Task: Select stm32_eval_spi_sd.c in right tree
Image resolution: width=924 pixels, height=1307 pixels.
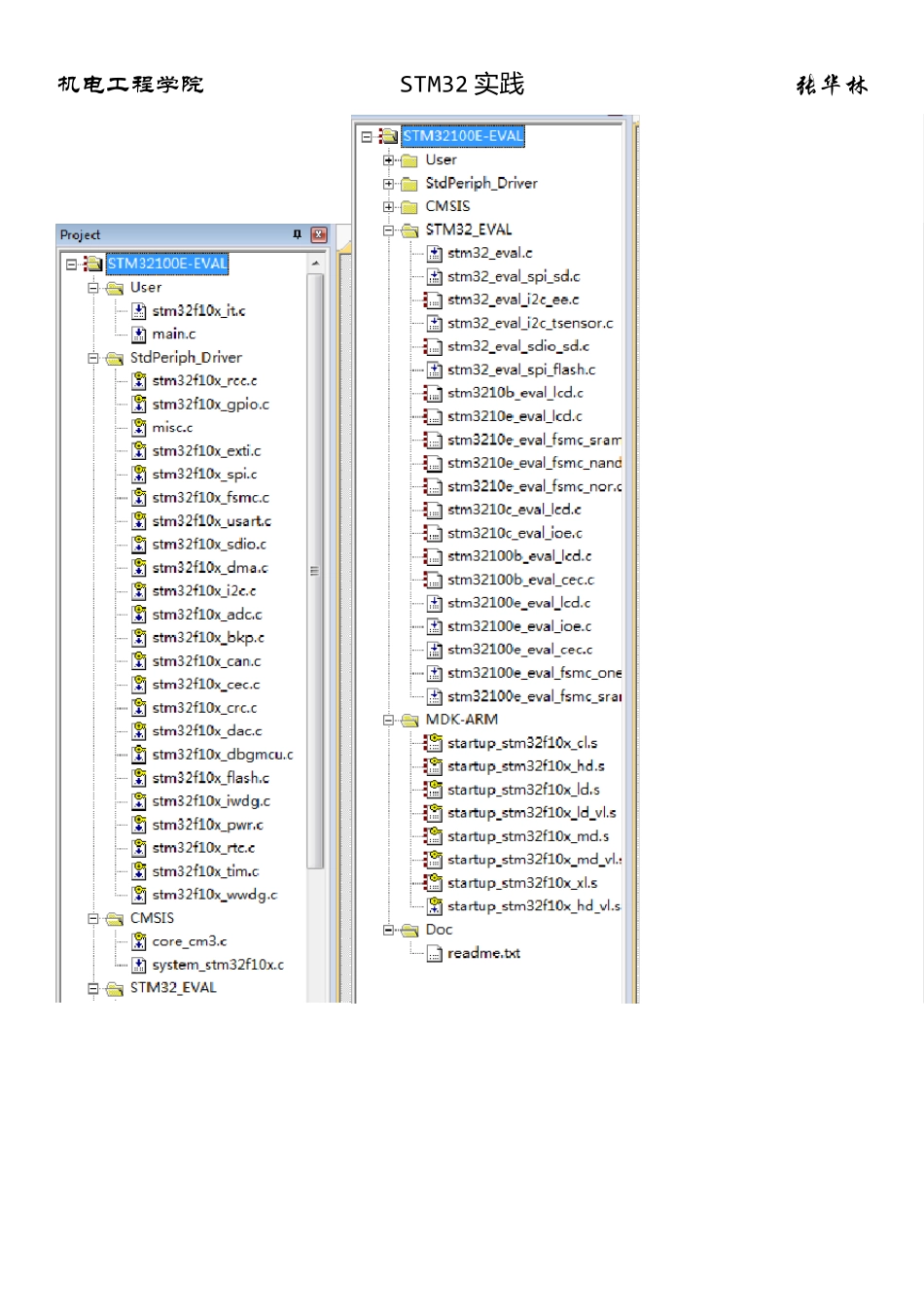Action: click(514, 277)
